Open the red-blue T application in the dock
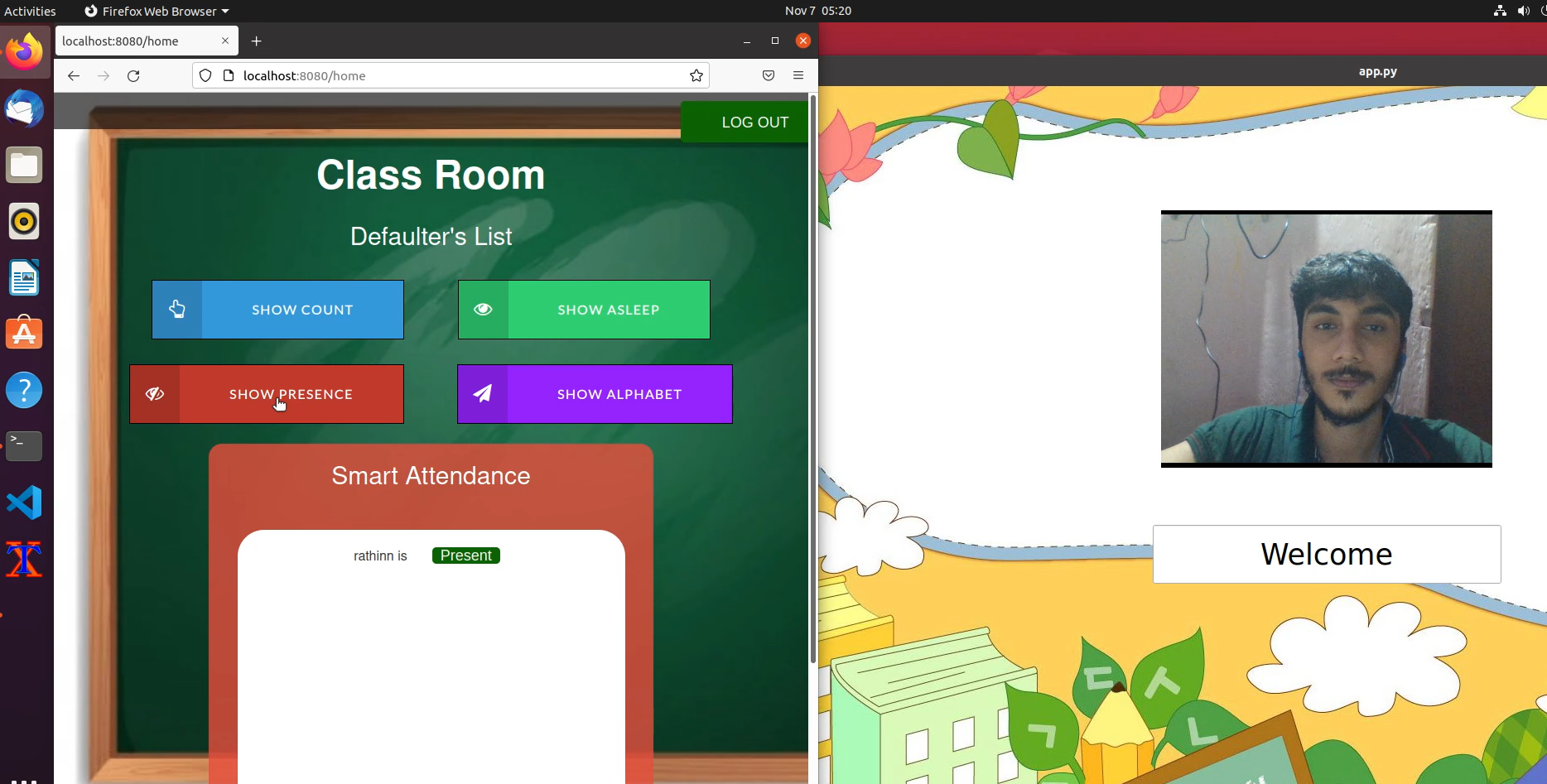Viewport: 1547px width, 784px height. pos(24,559)
